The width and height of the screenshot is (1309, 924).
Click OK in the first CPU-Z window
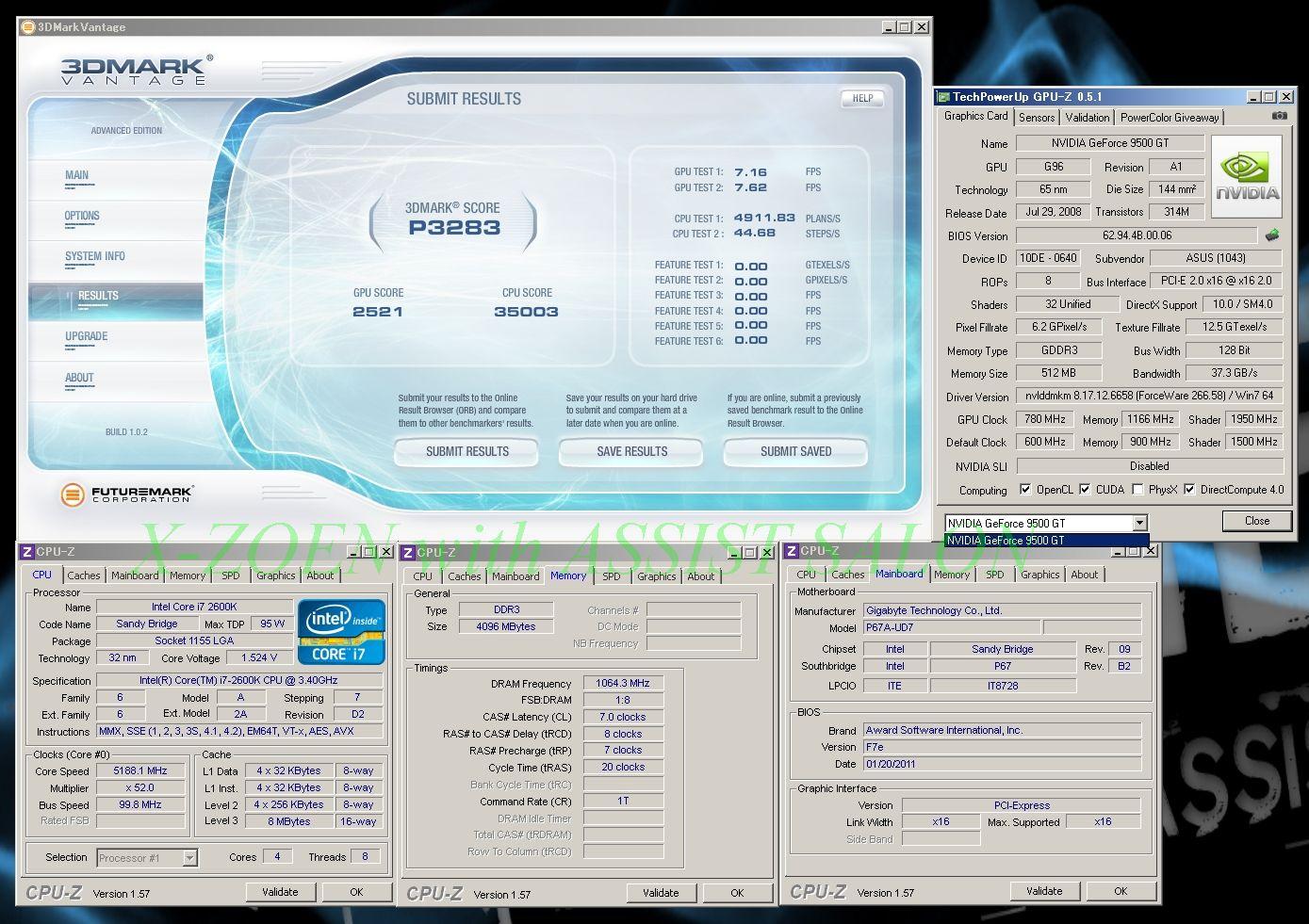[x=356, y=892]
